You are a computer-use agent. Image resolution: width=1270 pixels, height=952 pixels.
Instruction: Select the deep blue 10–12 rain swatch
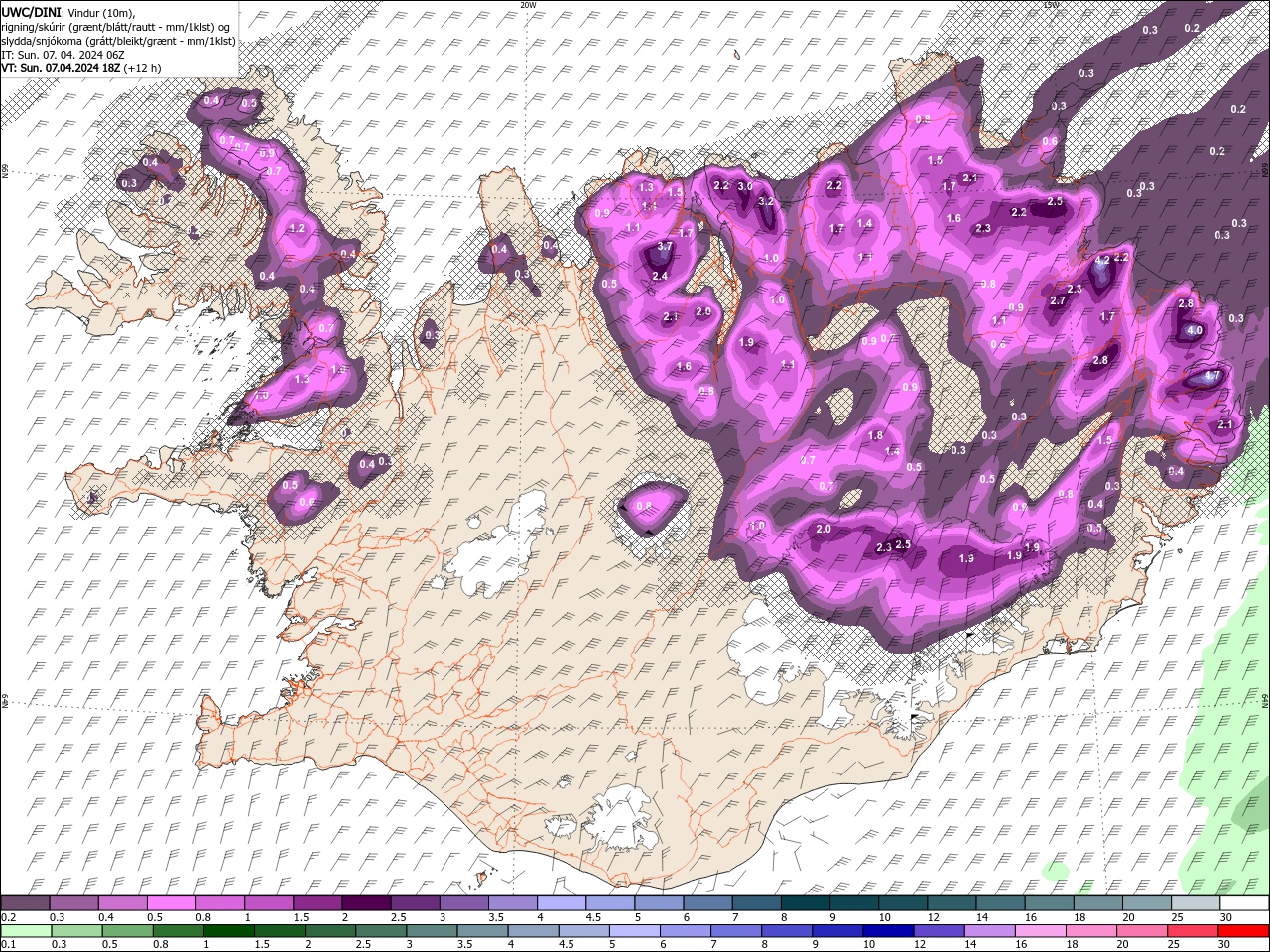[890, 930]
